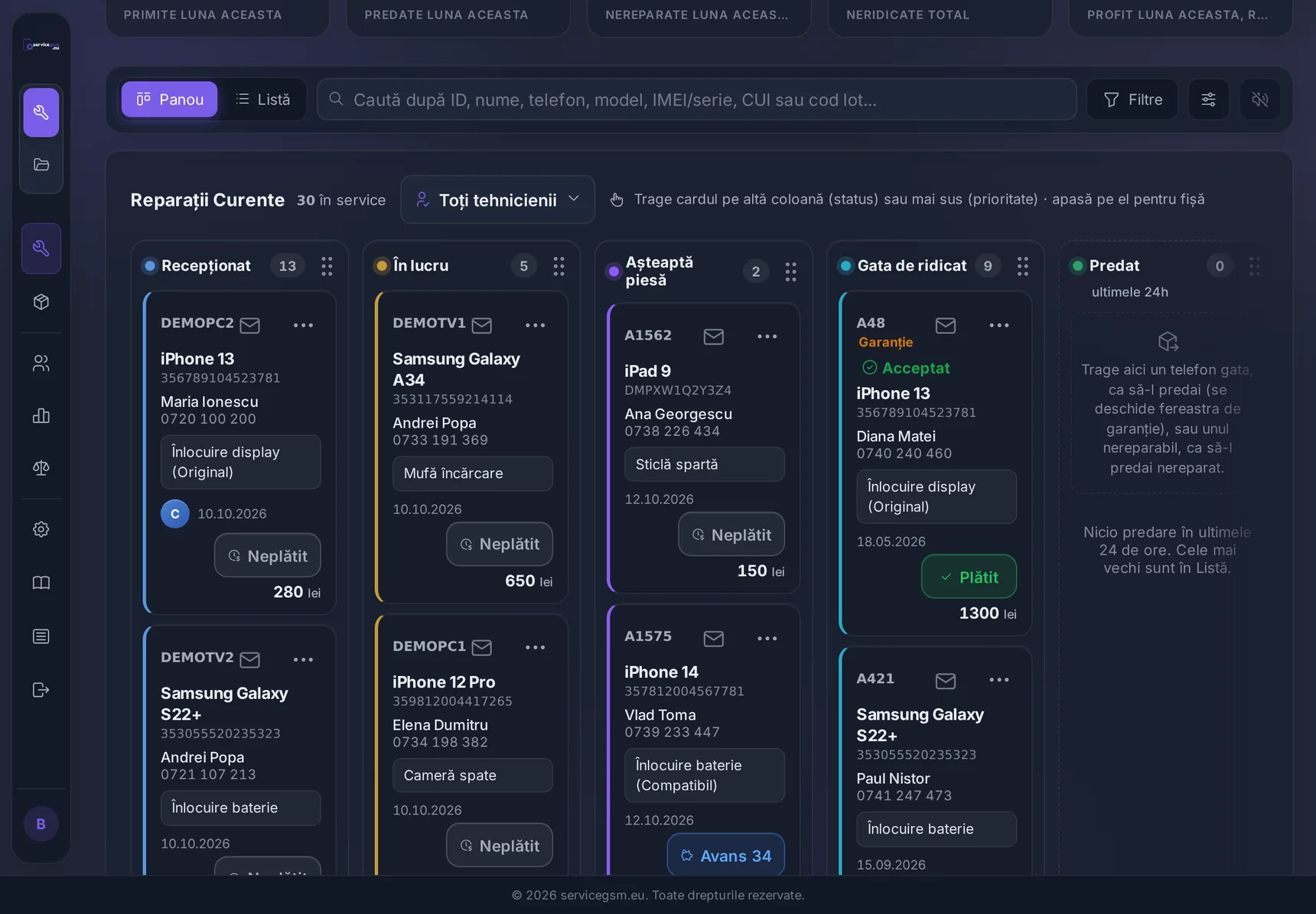The image size is (1316, 914).
Task: Open the three-dot menu on card A1562
Action: click(767, 337)
